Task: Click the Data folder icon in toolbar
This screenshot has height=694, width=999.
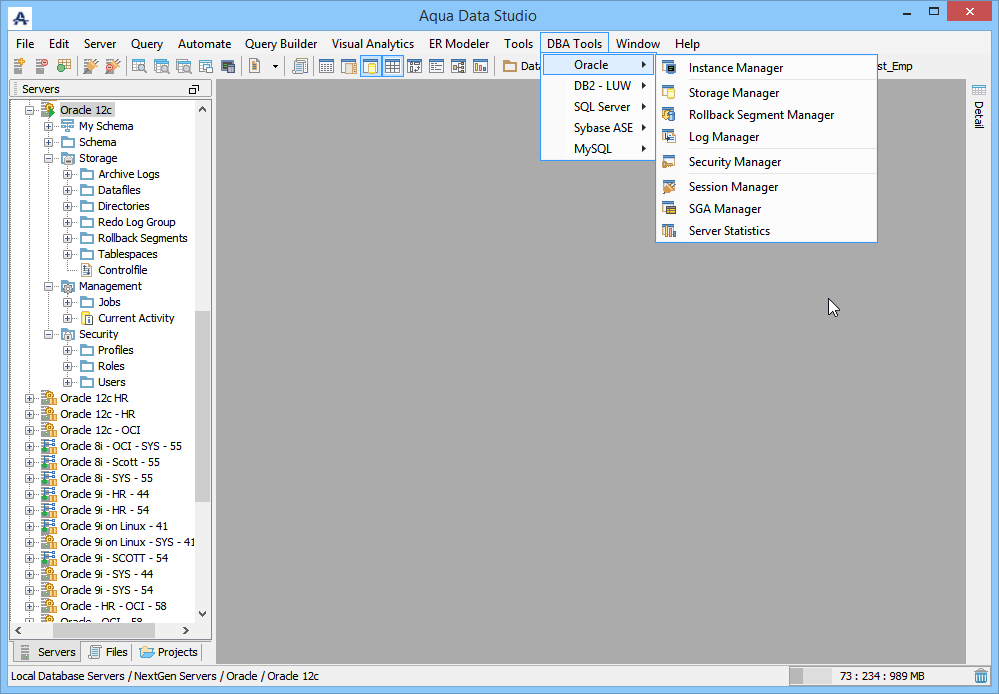Action: [x=510, y=66]
